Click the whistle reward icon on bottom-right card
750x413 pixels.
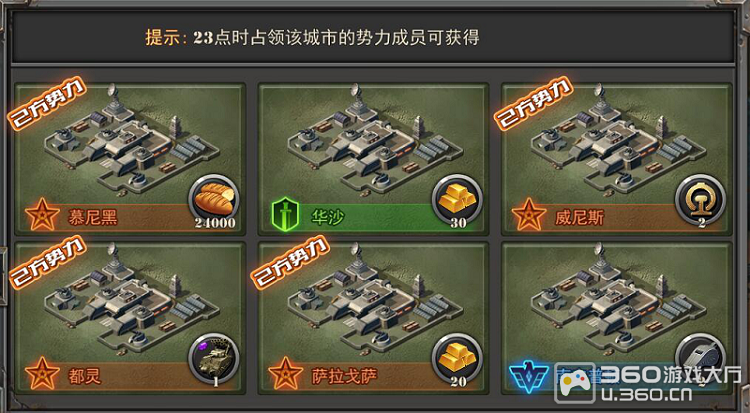coord(700,357)
